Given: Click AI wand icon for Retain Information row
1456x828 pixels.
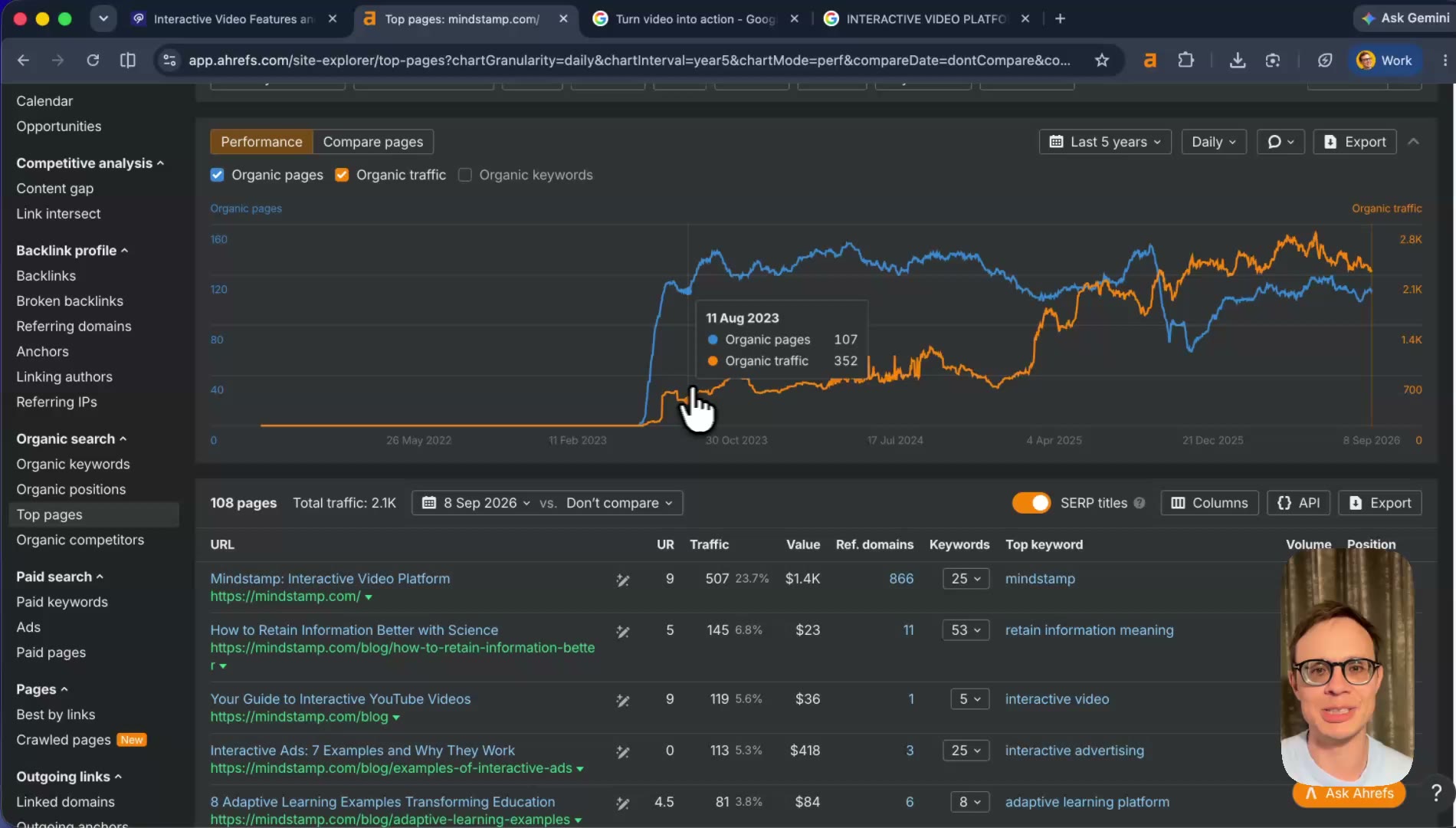Looking at the screenshot, I should pyautogui.click(x=623, y=632).
